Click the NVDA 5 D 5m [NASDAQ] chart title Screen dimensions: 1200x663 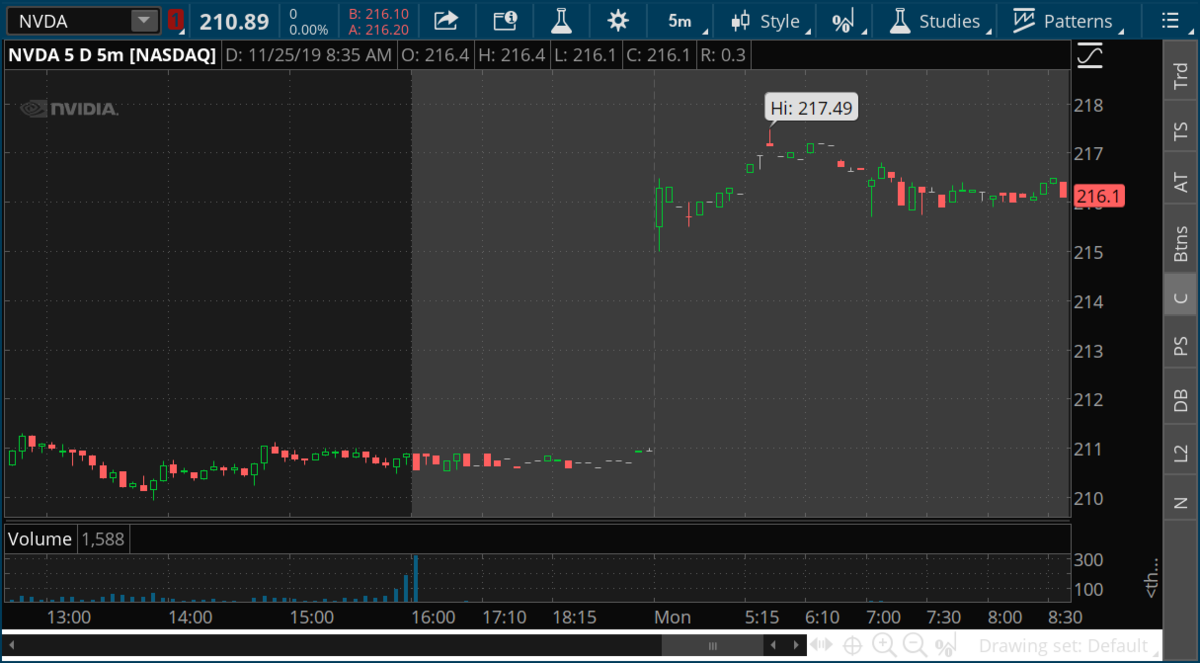click(112, 55)
